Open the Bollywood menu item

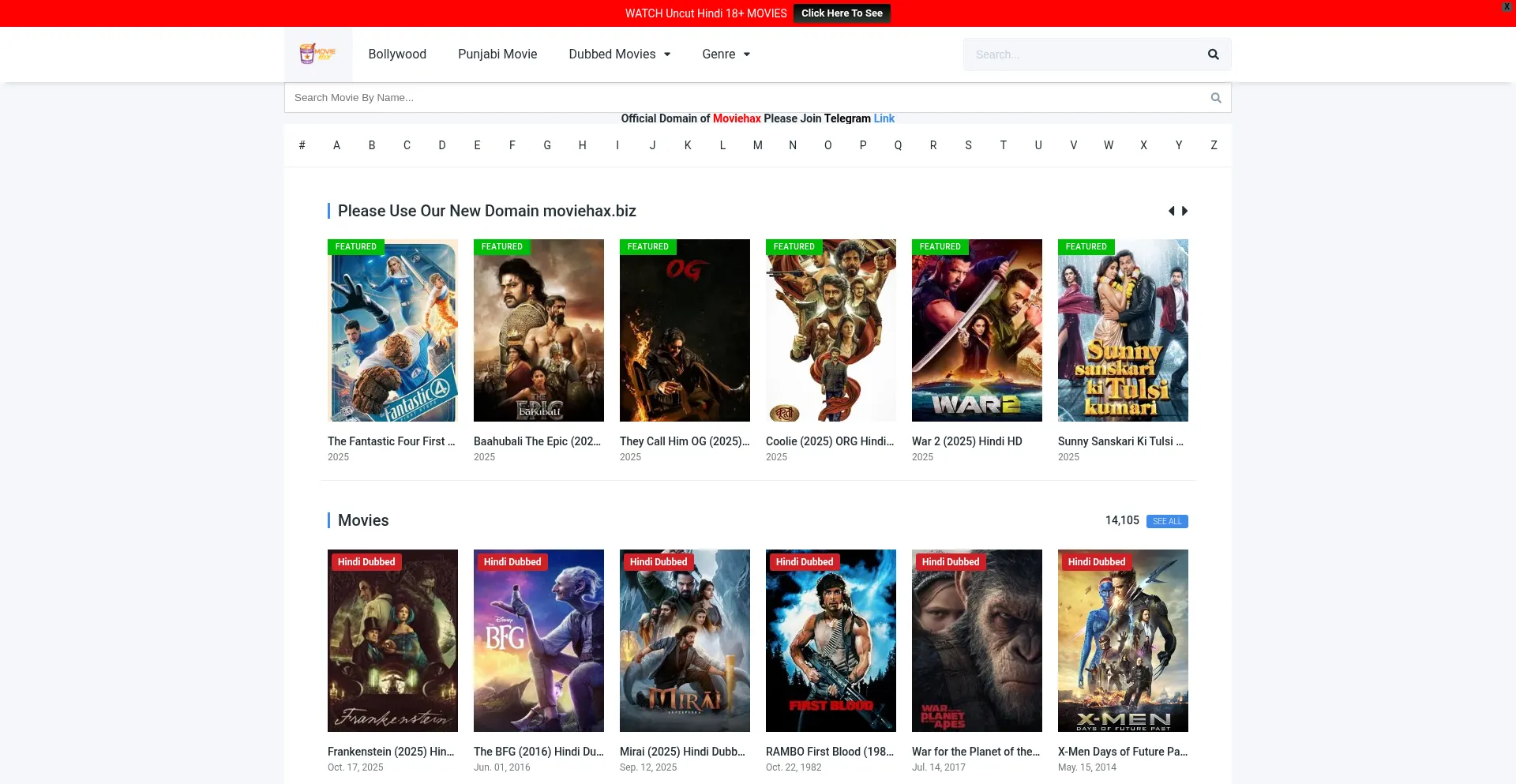[397, 54]
